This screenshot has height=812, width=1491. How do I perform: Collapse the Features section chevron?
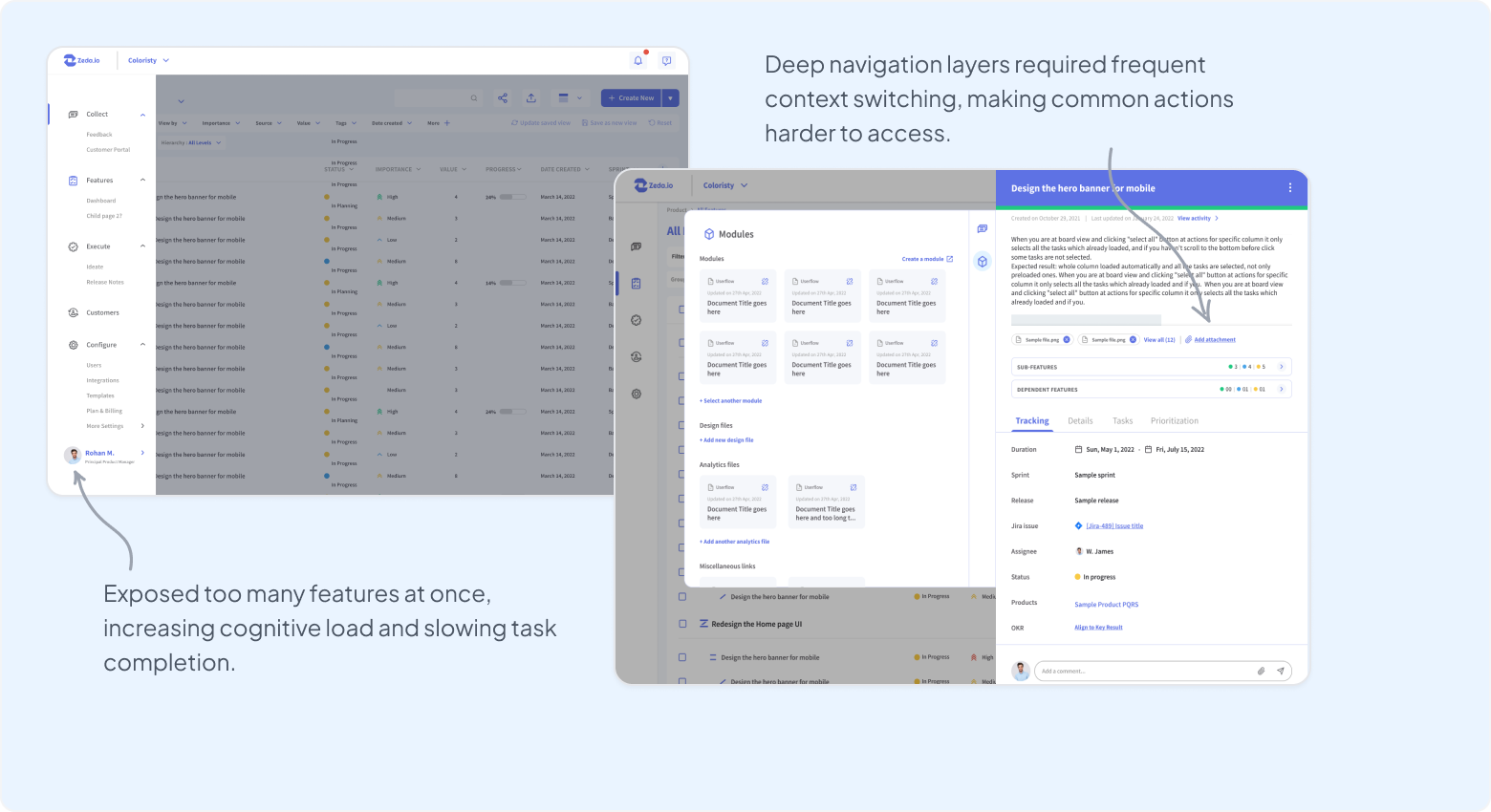click(x=143, y=181)
